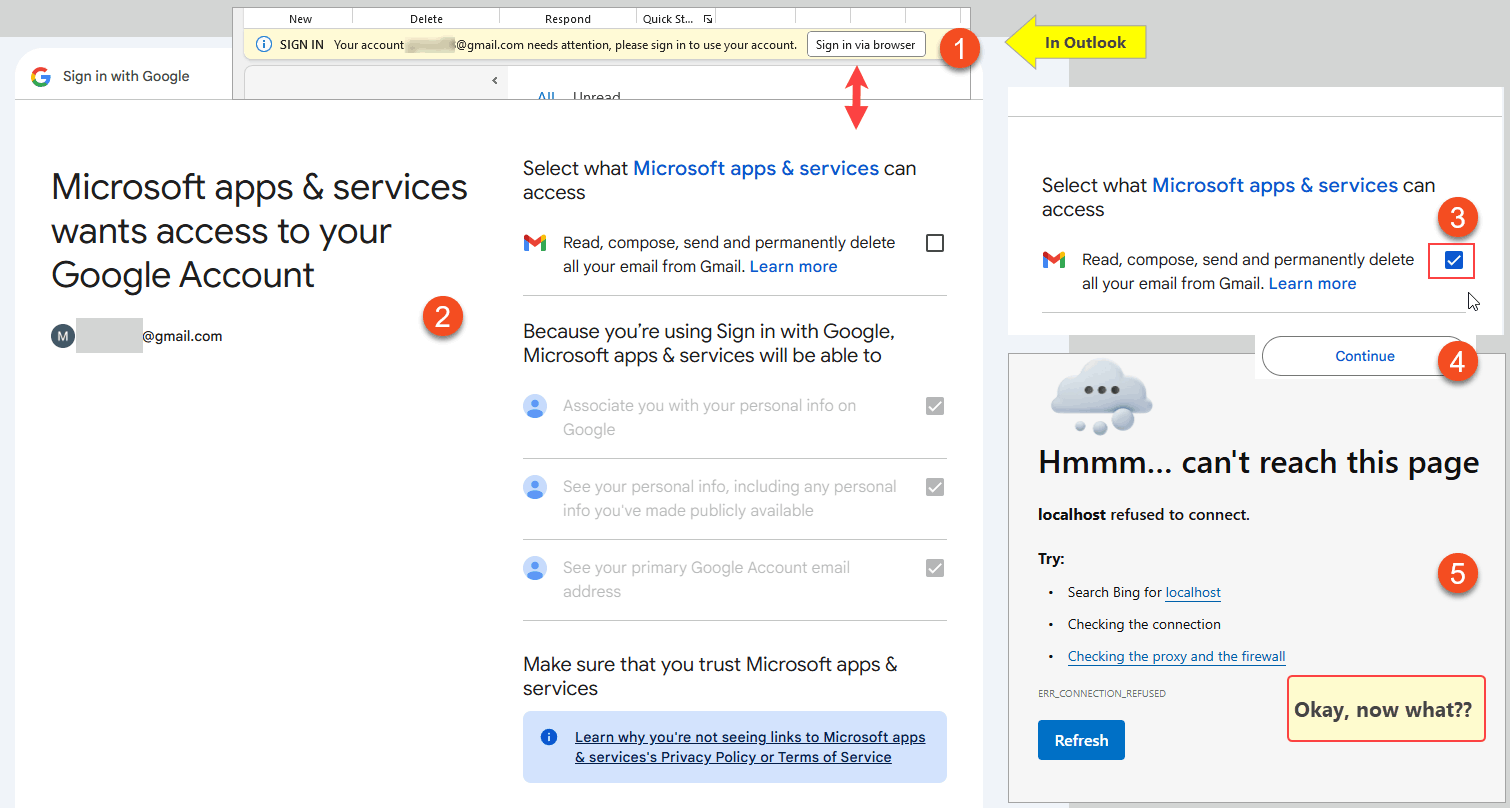The image size is (1510, 808).
Task: Click the ERR_CONNECTION_REFUSED error code text
Action: click(1102, 693)
